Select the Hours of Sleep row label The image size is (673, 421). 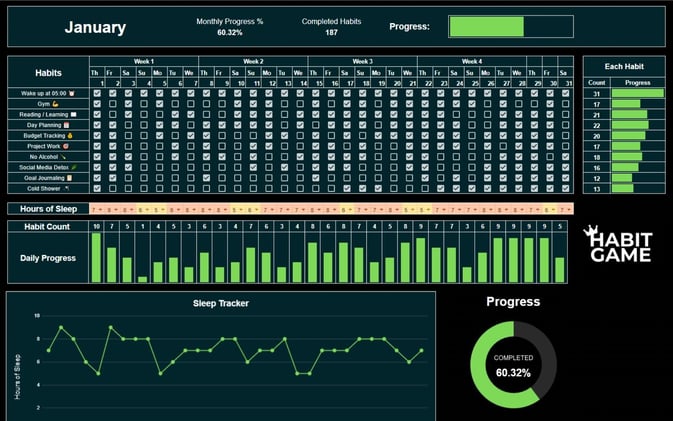pyautogui.click(x=49, y=209)
